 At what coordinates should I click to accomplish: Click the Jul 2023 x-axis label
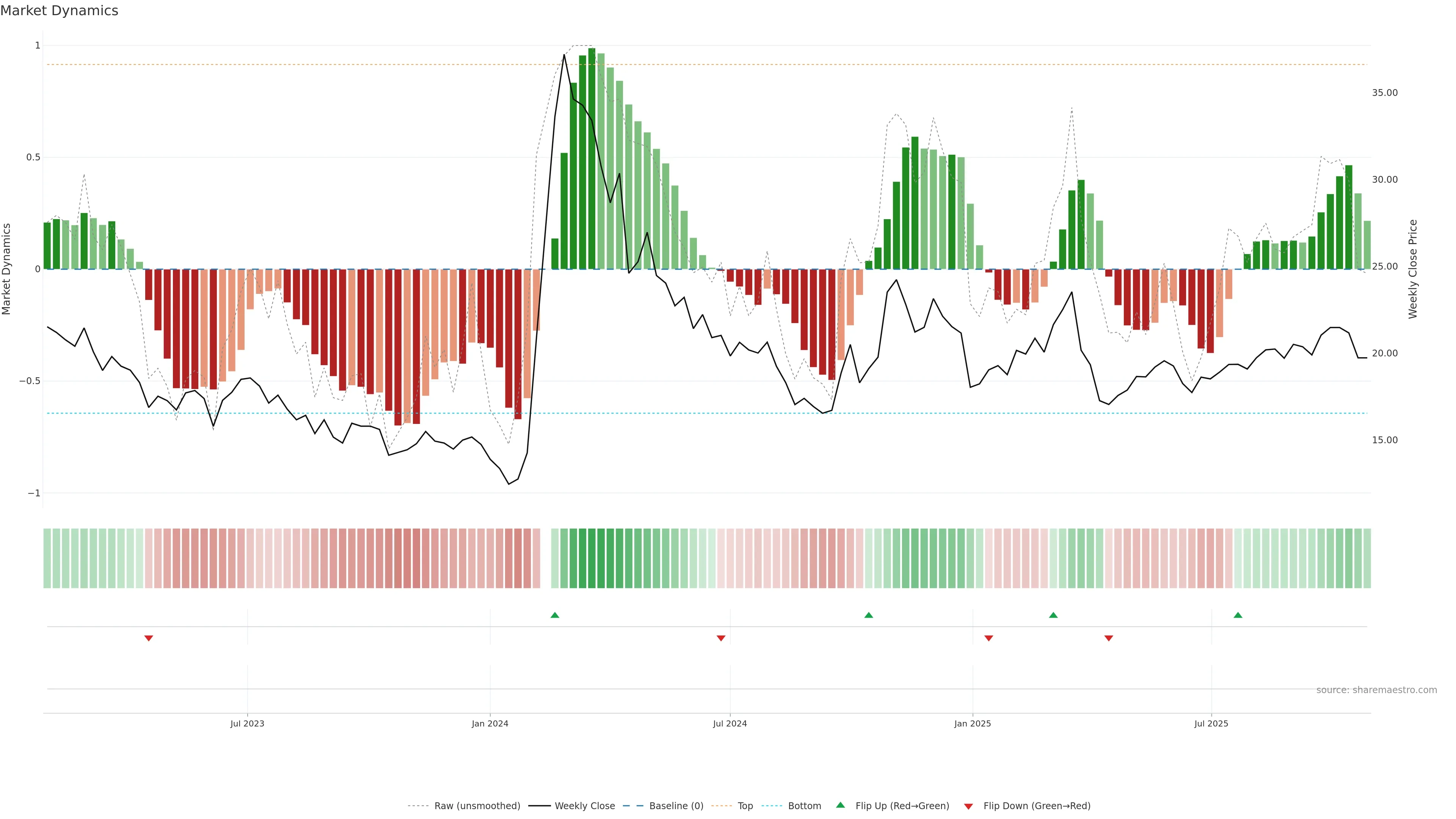coord(247,723)
